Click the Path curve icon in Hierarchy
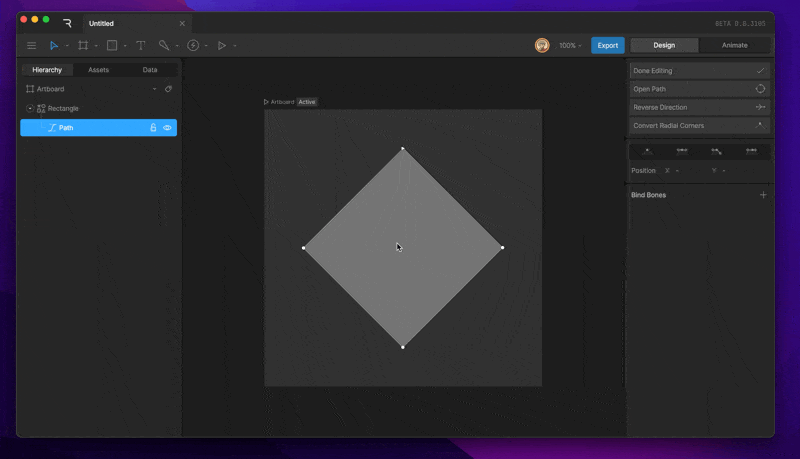Screen dimensions: 800x459 pyautogui.click(x=52, y=128)
